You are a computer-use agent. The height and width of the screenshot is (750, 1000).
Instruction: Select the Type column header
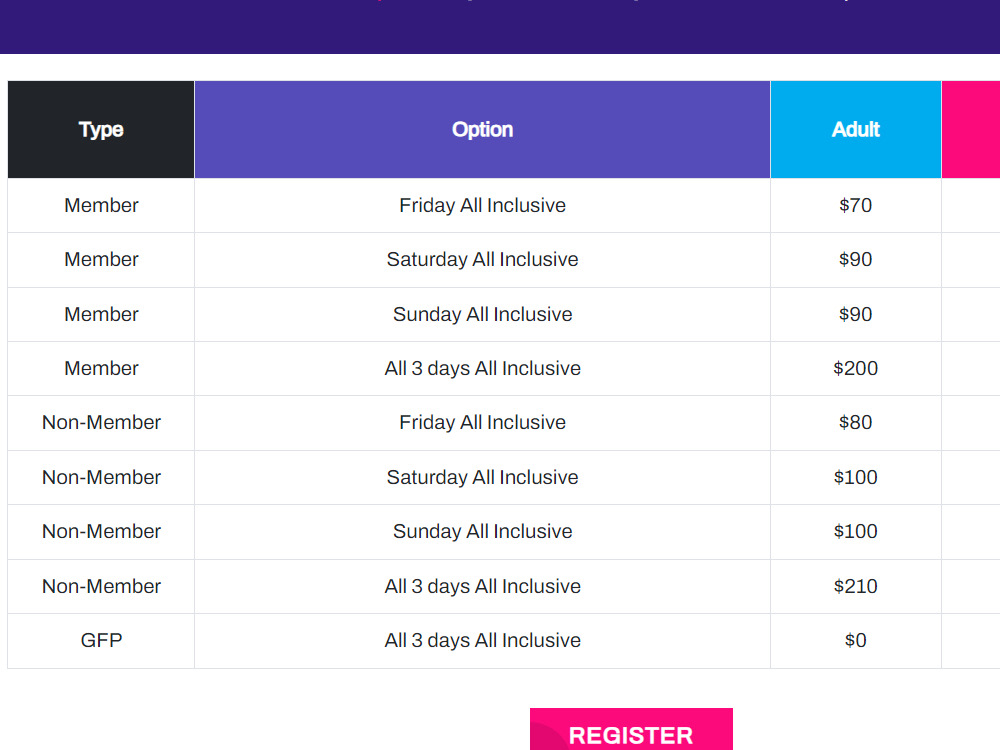point(101,129)
